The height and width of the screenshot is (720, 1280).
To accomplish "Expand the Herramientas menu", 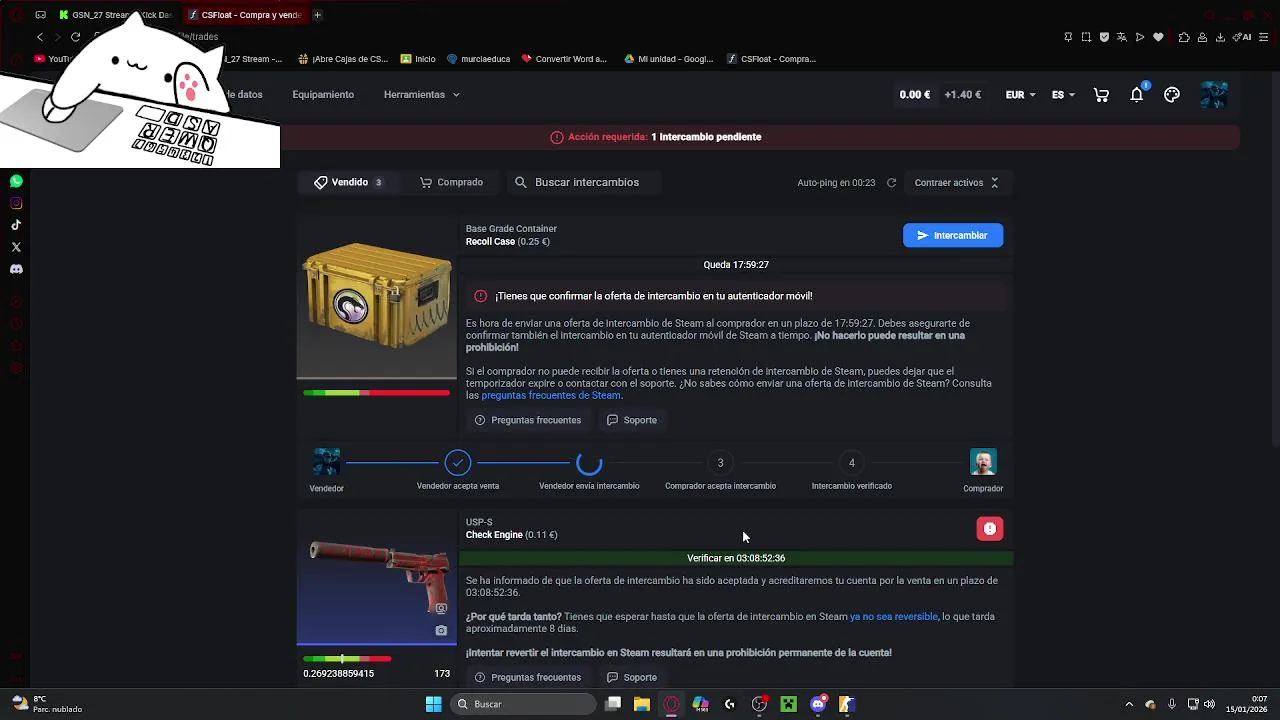I will pyautogui.click(x=421, y=95).
